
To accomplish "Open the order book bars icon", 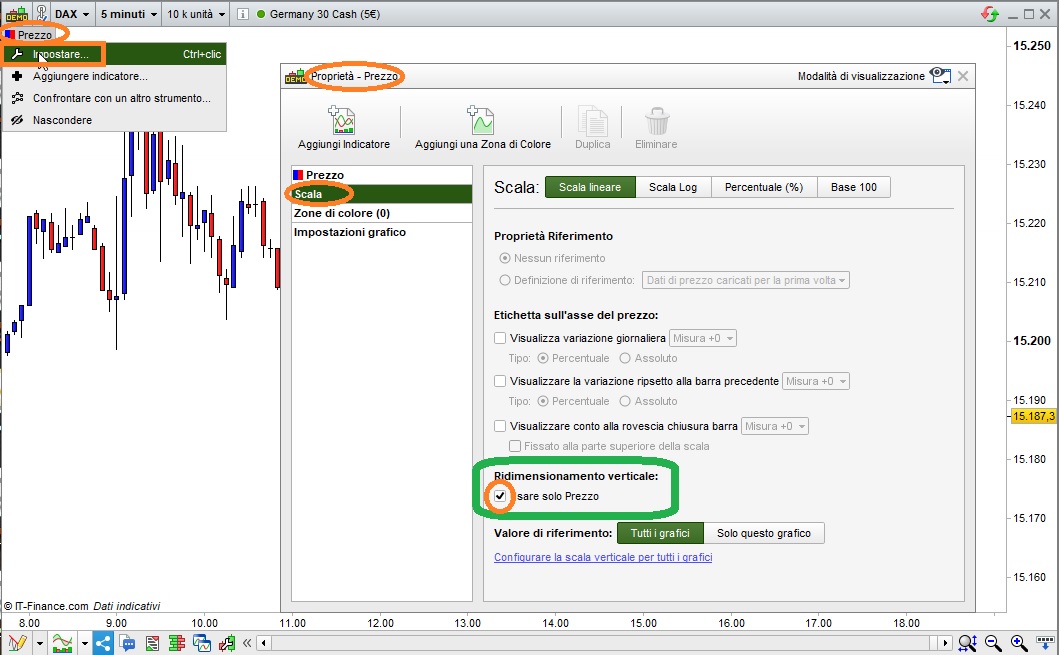I will [x=177, y=643].
